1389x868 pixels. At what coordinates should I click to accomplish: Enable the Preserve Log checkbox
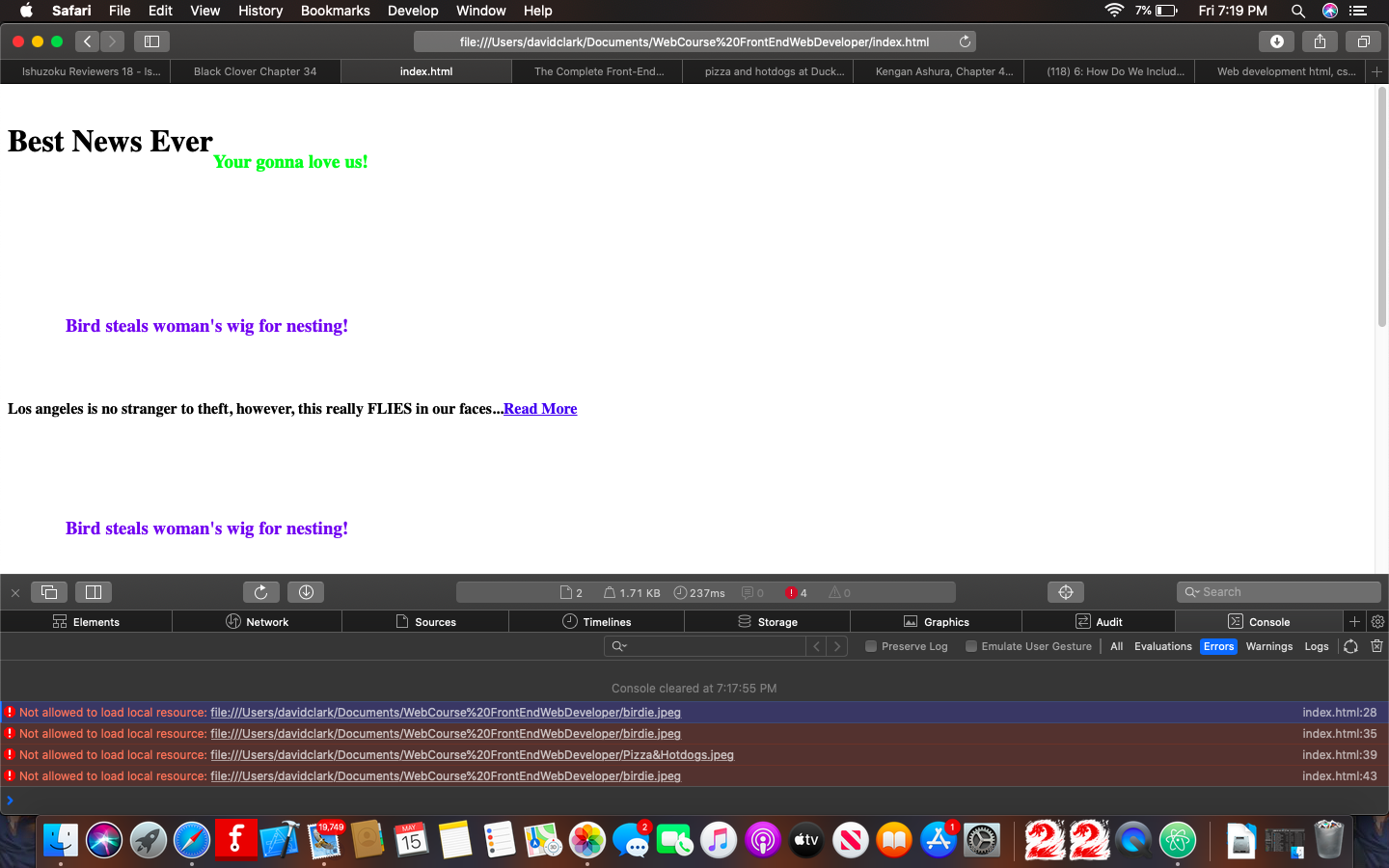coord(871,646)
